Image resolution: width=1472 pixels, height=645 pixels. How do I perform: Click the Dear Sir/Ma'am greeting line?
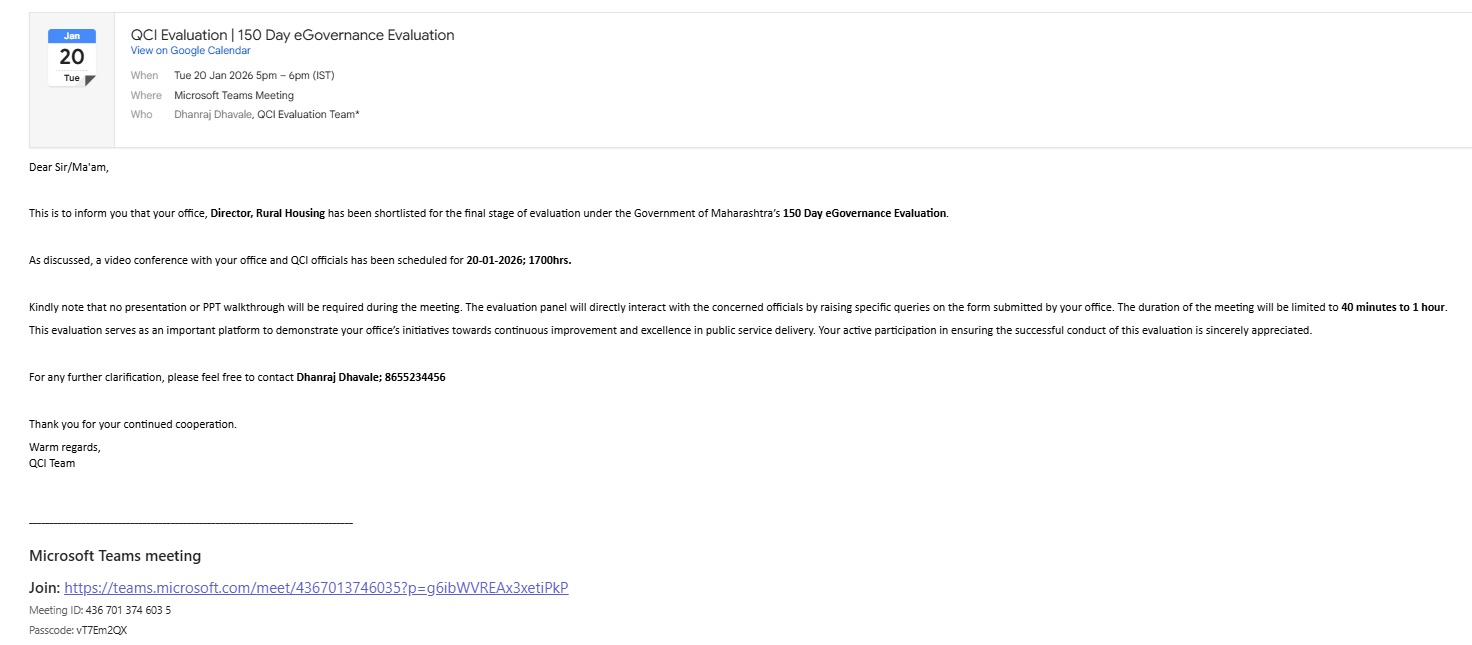pyautogui.click(x=69, y=167)
